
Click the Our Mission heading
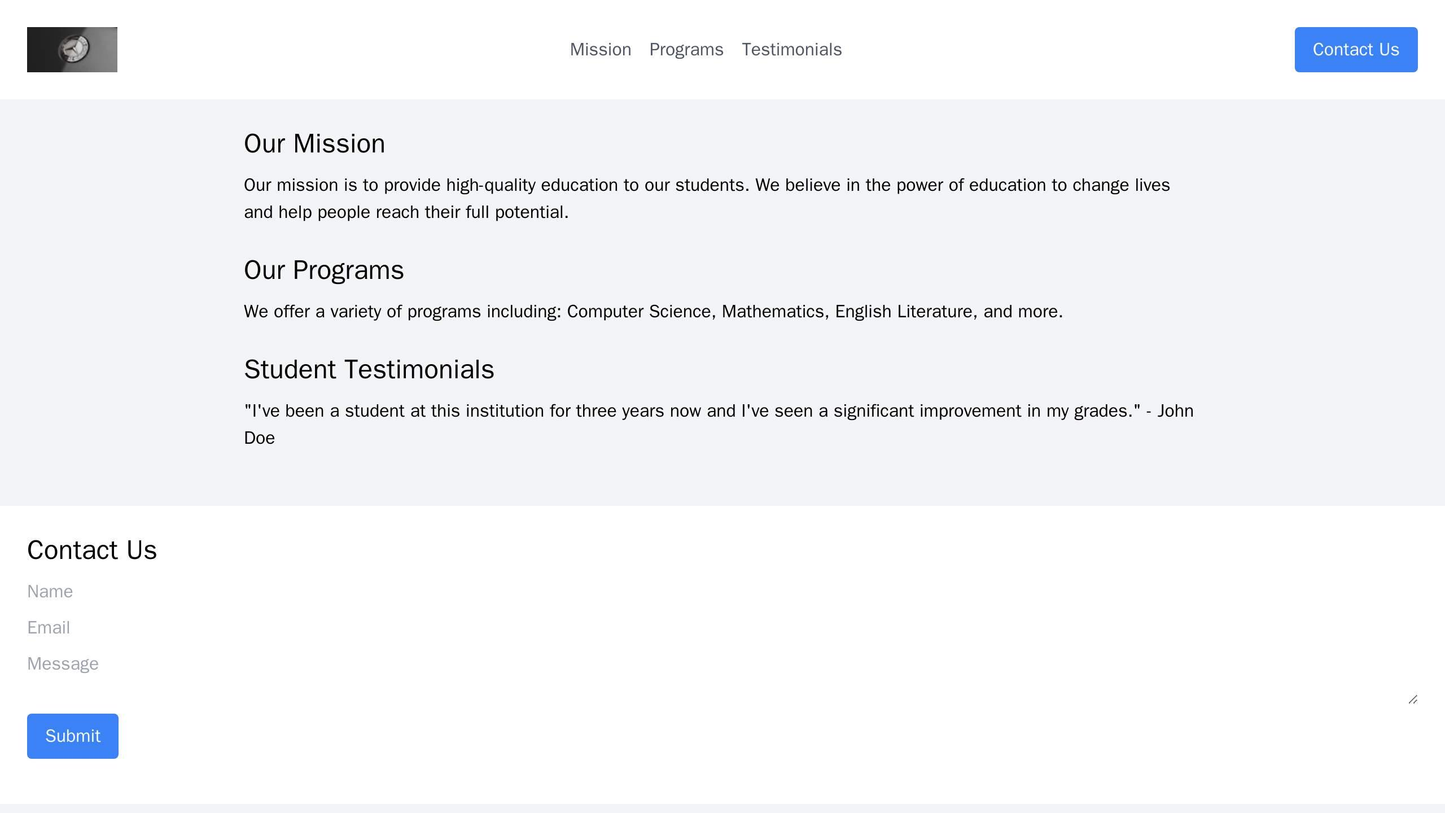pyautogui.click(x=313, y=144)
